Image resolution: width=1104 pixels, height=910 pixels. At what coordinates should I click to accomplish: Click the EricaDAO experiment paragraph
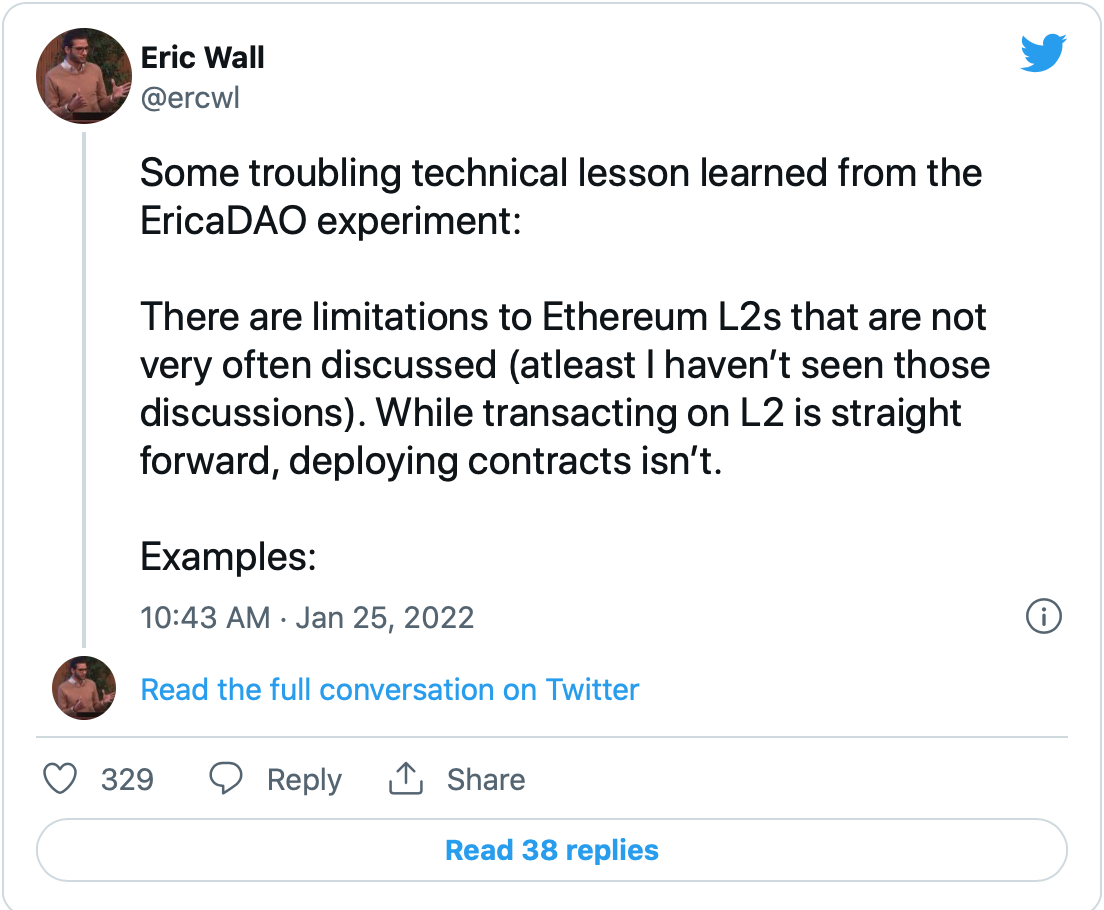[560, 197]
